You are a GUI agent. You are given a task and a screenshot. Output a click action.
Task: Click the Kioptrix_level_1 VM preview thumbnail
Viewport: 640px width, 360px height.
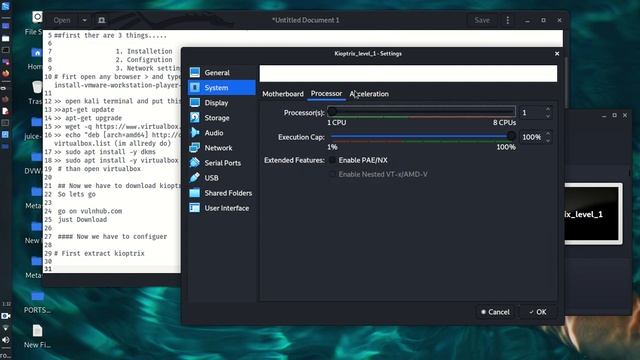click(593, 214)
